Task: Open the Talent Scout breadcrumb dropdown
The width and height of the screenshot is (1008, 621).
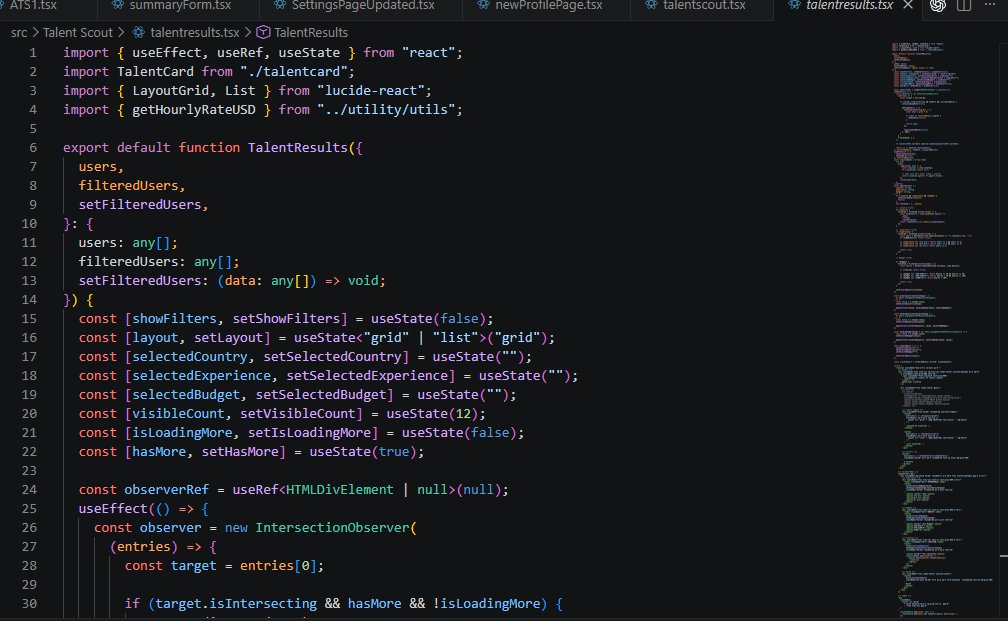Action: pos(77,32)
